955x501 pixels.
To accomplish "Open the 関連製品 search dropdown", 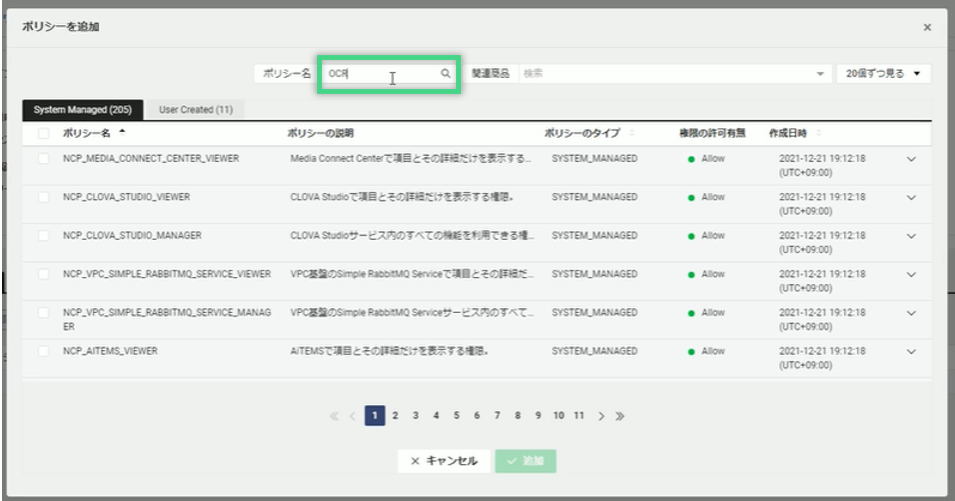I will (x=820, y=74).
